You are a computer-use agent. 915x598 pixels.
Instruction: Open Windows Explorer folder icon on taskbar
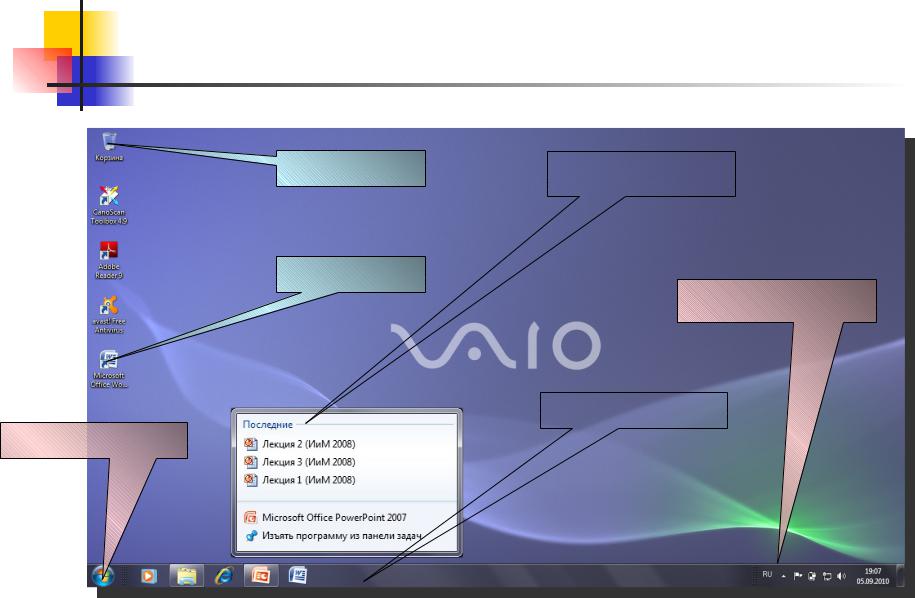tap(187, 576)
